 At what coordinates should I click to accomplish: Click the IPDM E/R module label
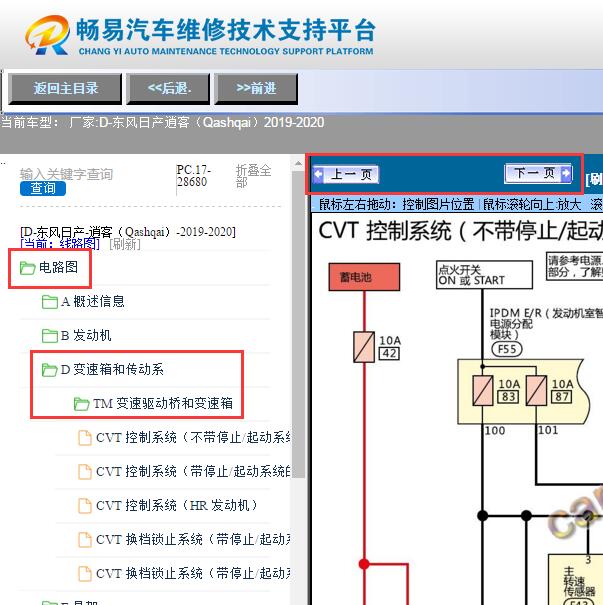pos(546,323)
